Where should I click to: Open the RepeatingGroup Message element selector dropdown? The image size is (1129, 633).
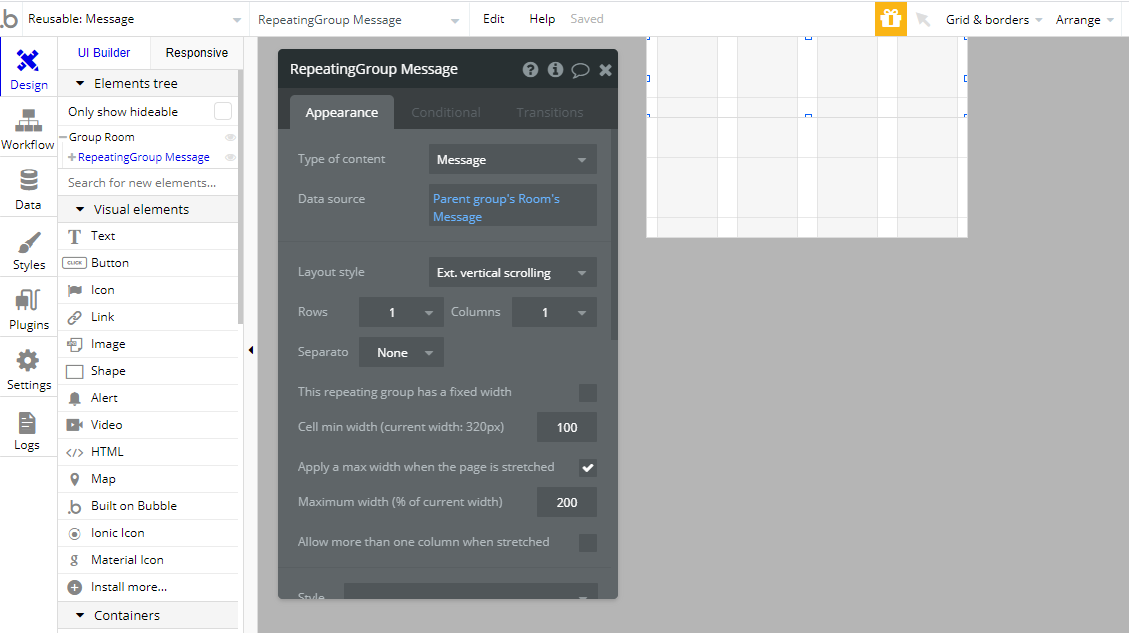point(359,20)
